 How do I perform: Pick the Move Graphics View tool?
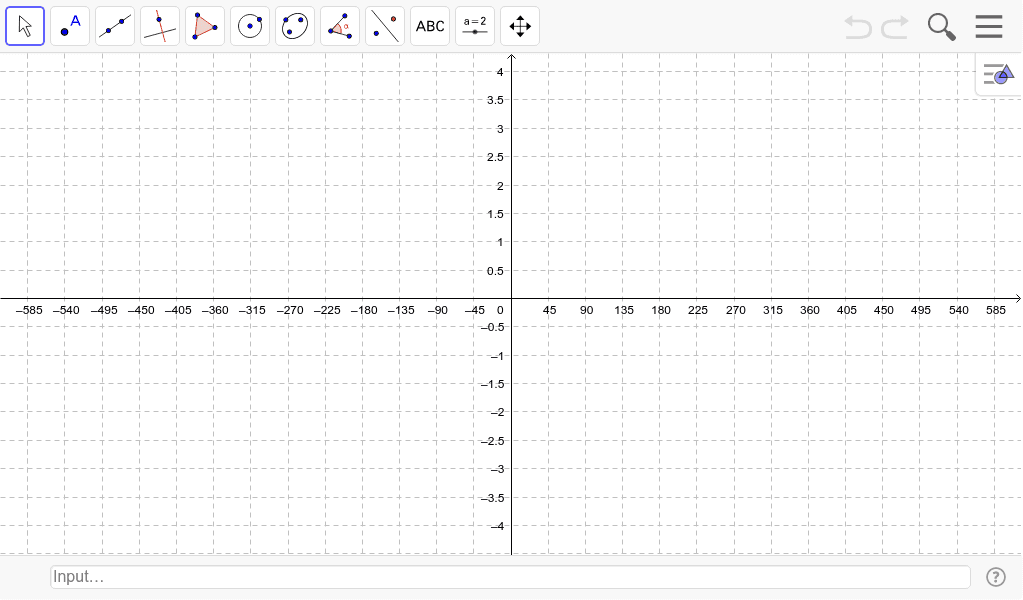pyautogui.click(x=520, y=26)
